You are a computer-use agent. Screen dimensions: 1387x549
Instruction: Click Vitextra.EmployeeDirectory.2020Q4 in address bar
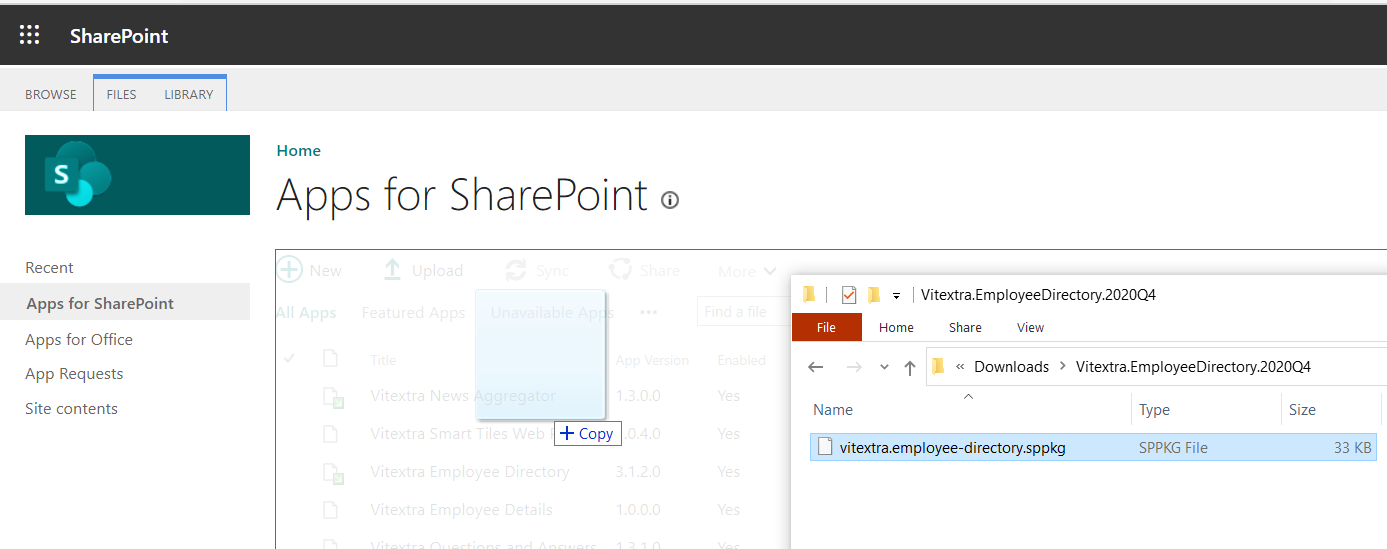point(1193,367)
